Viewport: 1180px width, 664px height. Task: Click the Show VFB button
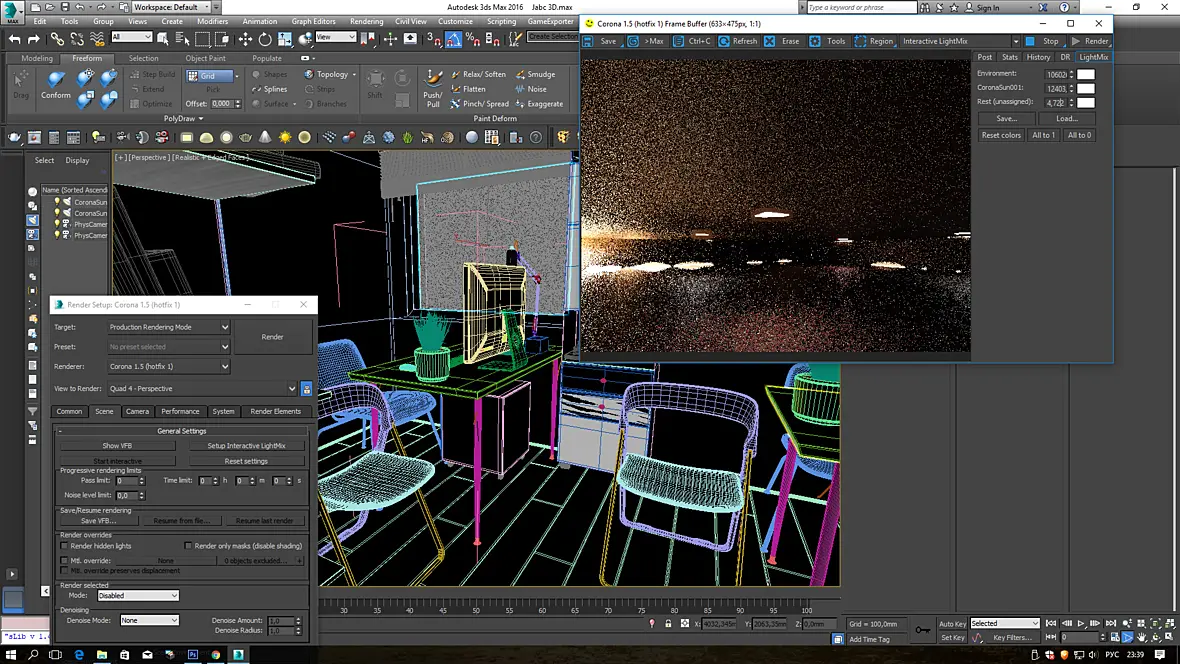pyautogui.click(x=117, y=446)
